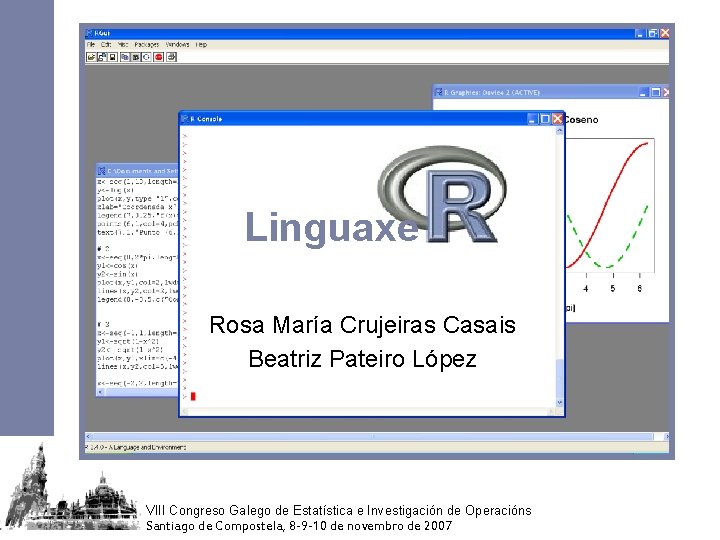Screen dimensions: 720x540
Task: Close the R Console window
Action: click(x=557, y=119)
